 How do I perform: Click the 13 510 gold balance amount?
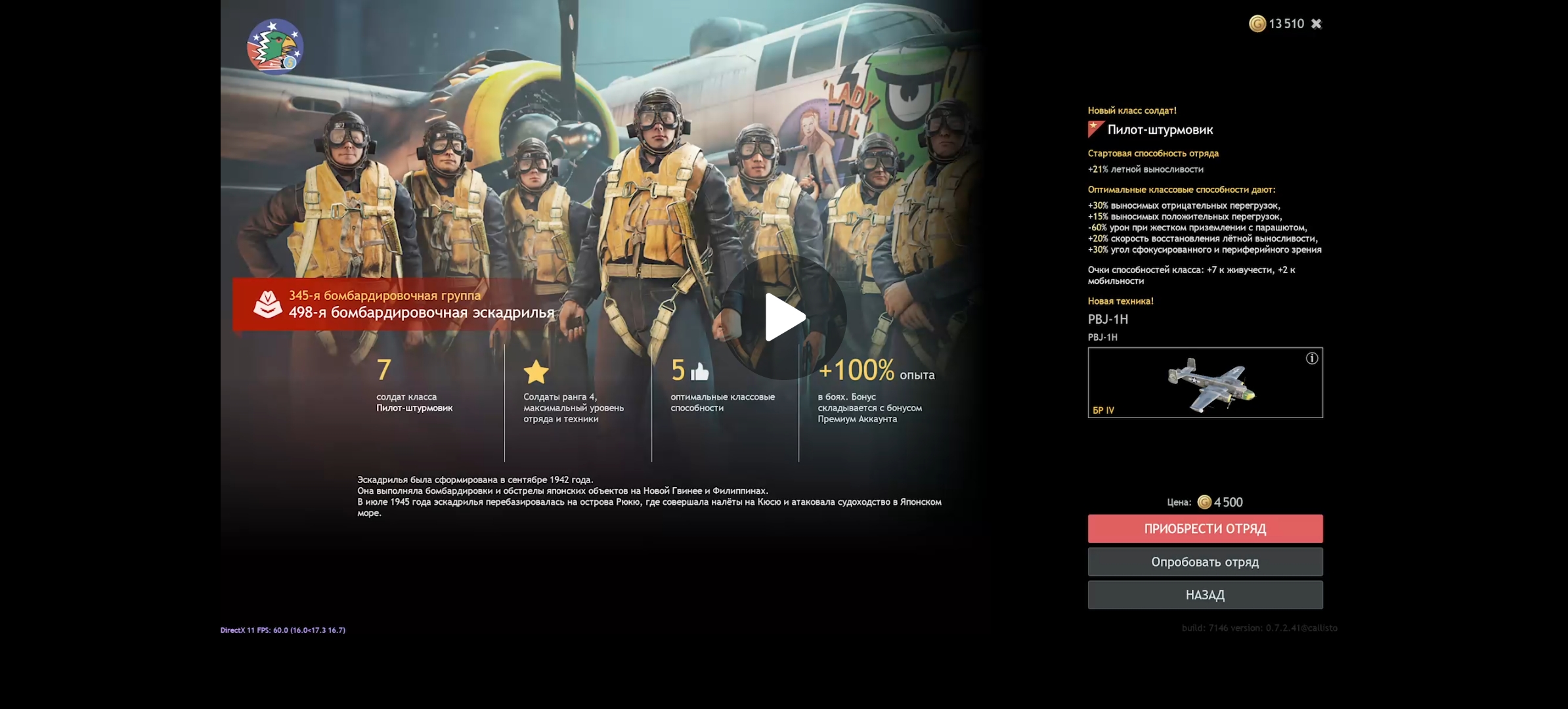1286,24
